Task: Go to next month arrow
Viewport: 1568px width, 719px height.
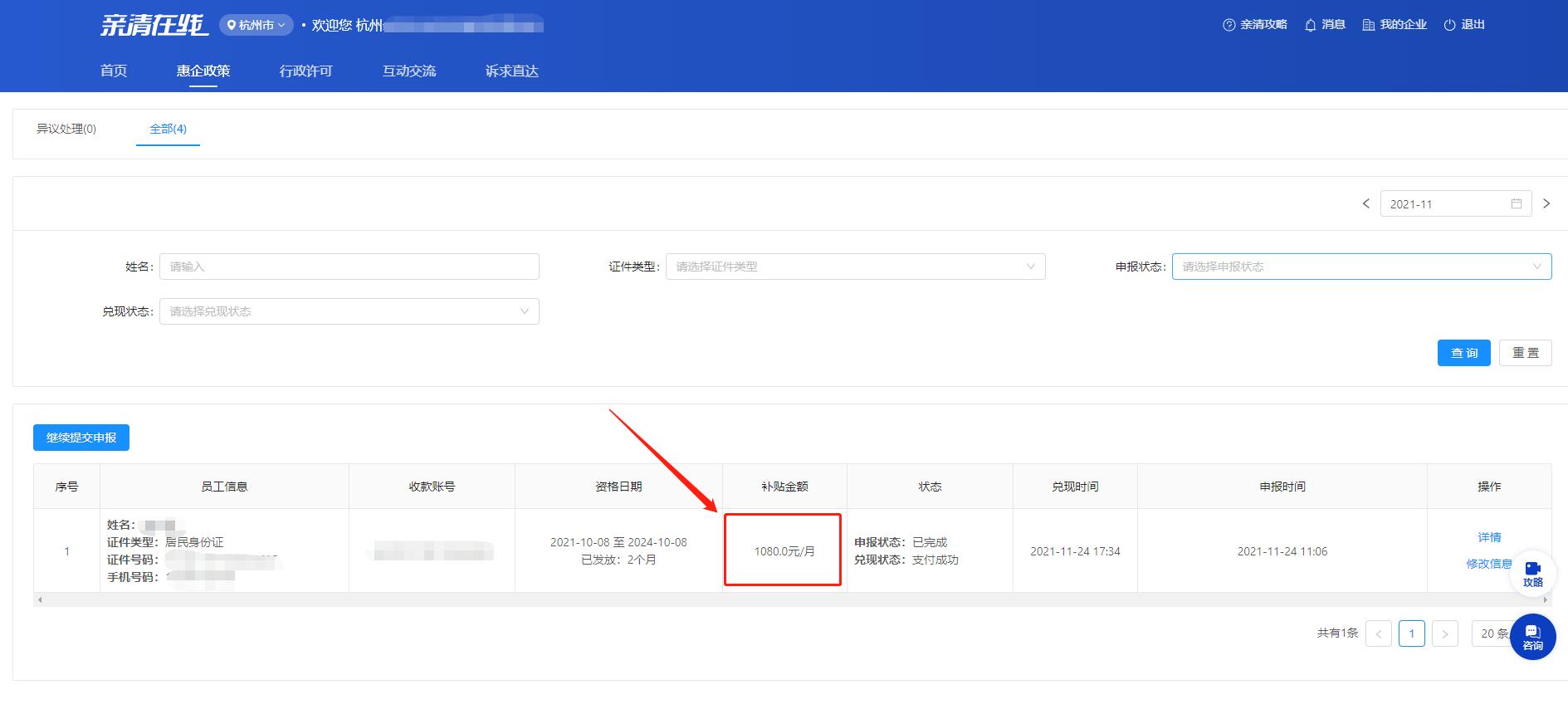Action: point(1546,203)
